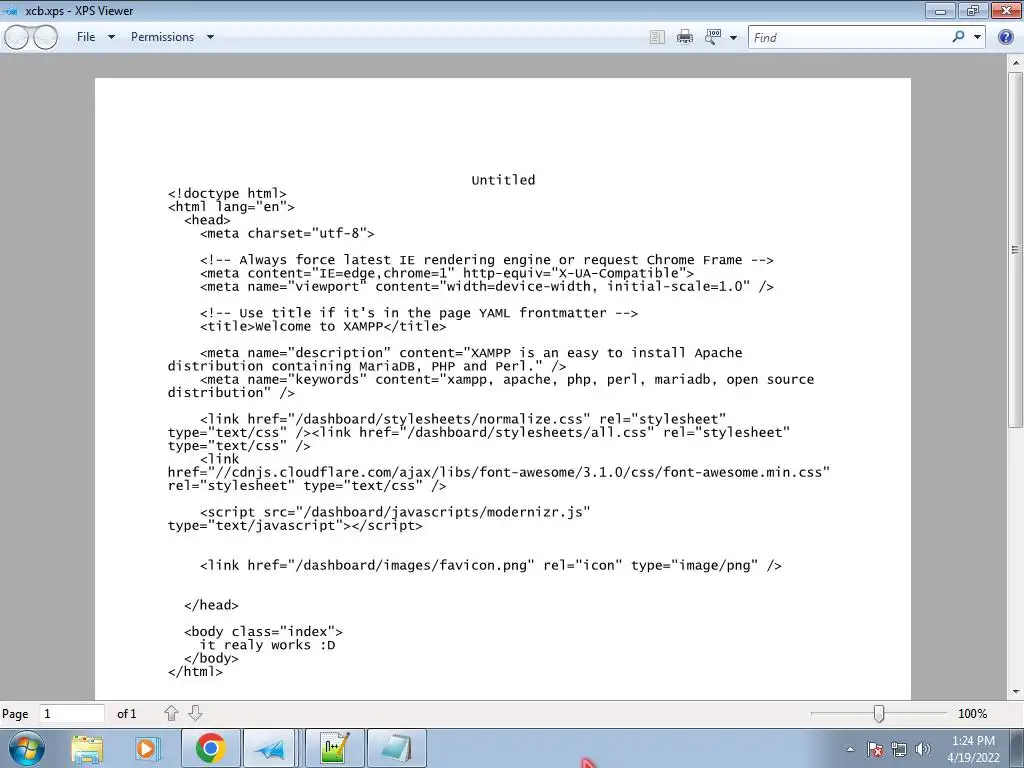1024x768 pixels.
Task: Click inside the Find search field
Action: click(x=849, y=37)
